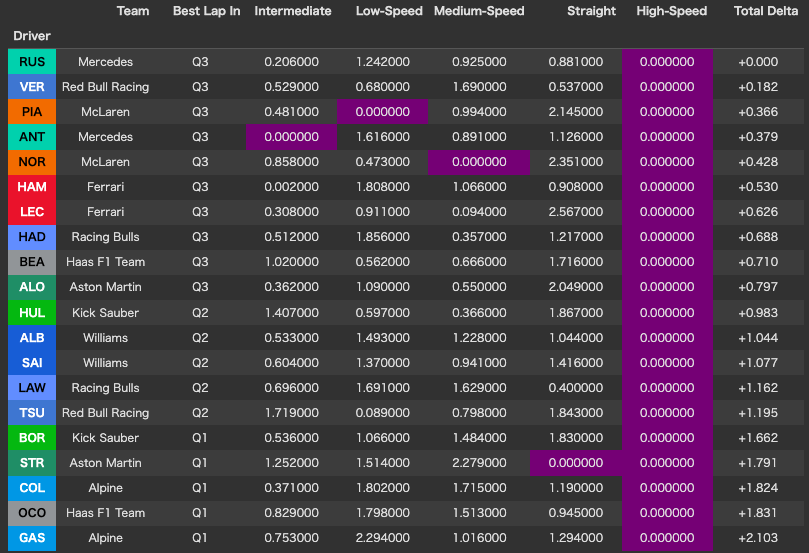The height and width of the screenshot is (553, 809).
Task: Select the GAS driver cell
Action: click(32, 538)
